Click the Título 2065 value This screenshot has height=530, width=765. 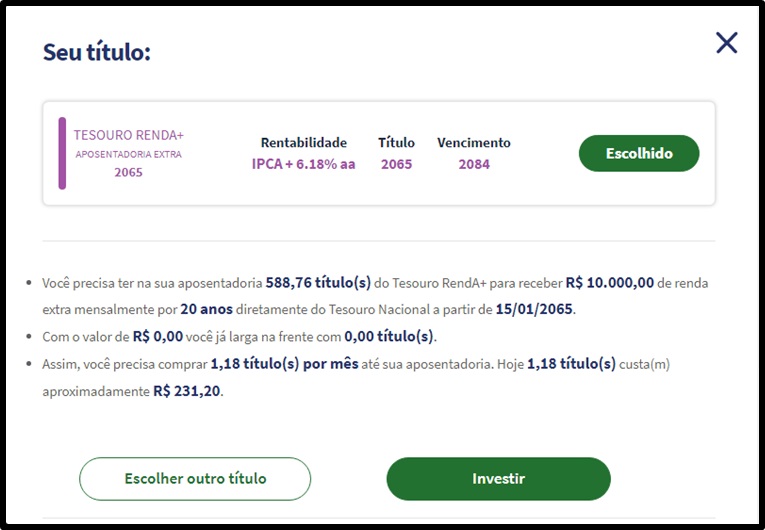pyautogui.click(x=396, y=164)
